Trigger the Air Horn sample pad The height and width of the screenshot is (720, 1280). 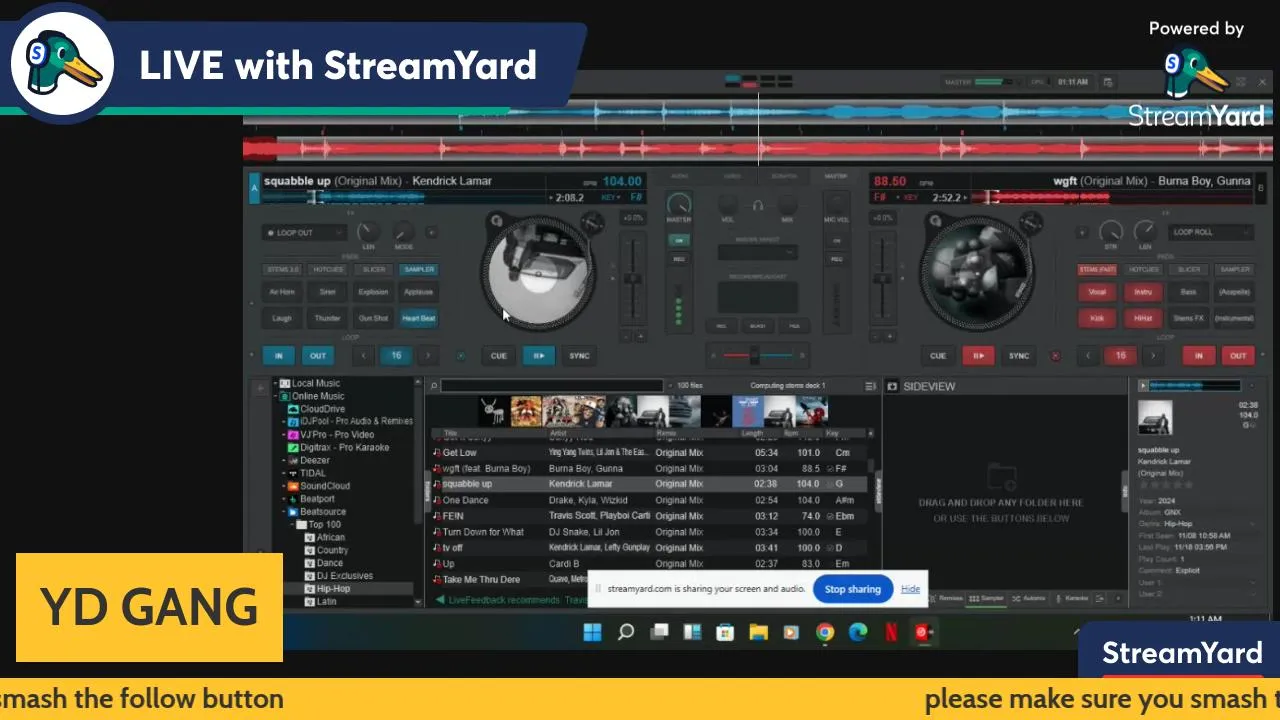pos(282,293)
